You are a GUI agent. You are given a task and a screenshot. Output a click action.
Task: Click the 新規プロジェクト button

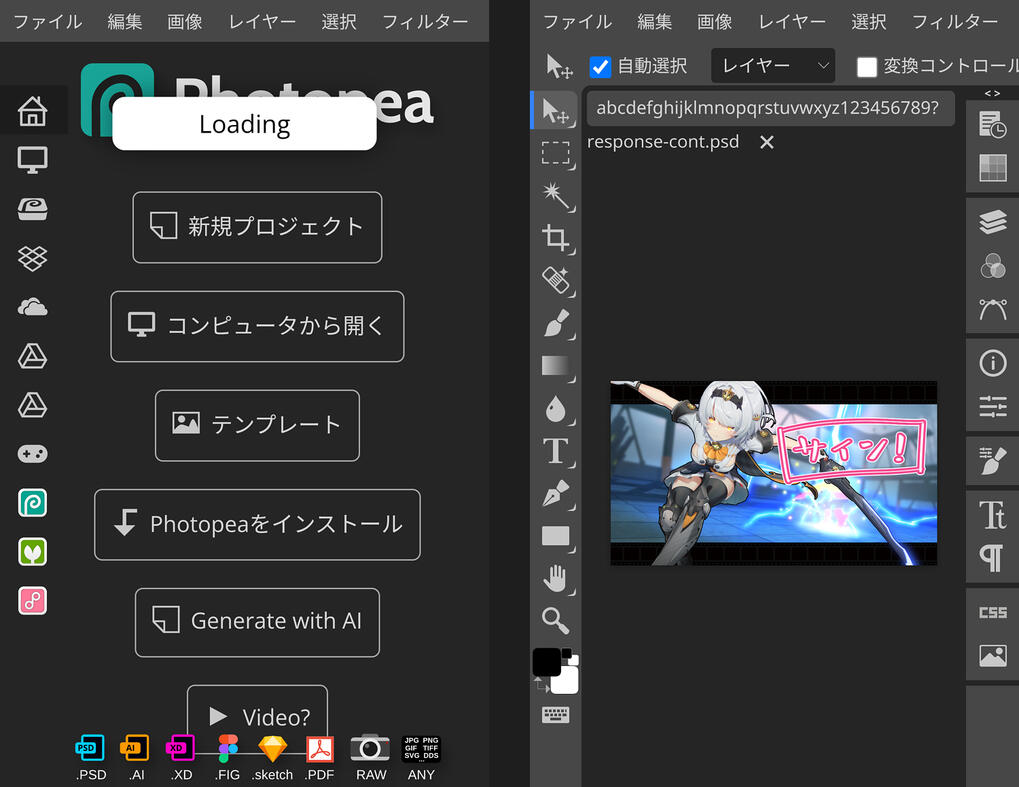pos(257,227)
